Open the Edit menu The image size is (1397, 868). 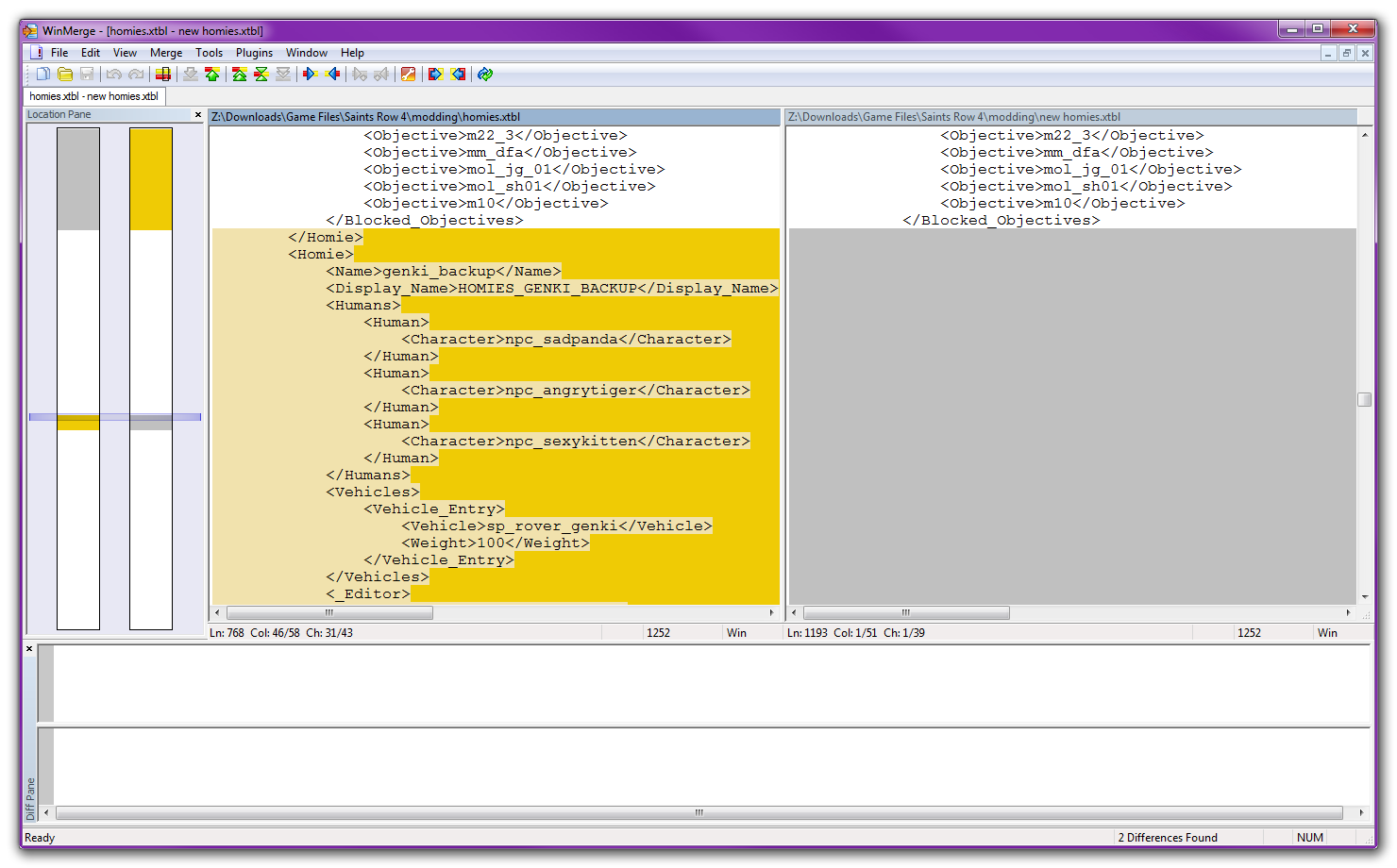click(x=91, y=53)
